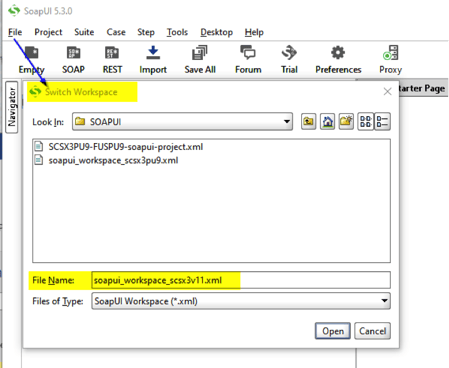This screenshot has width=449, height=368.
Task: Open the Case menu
Action: pyautogui.click(x=116, y=32)
